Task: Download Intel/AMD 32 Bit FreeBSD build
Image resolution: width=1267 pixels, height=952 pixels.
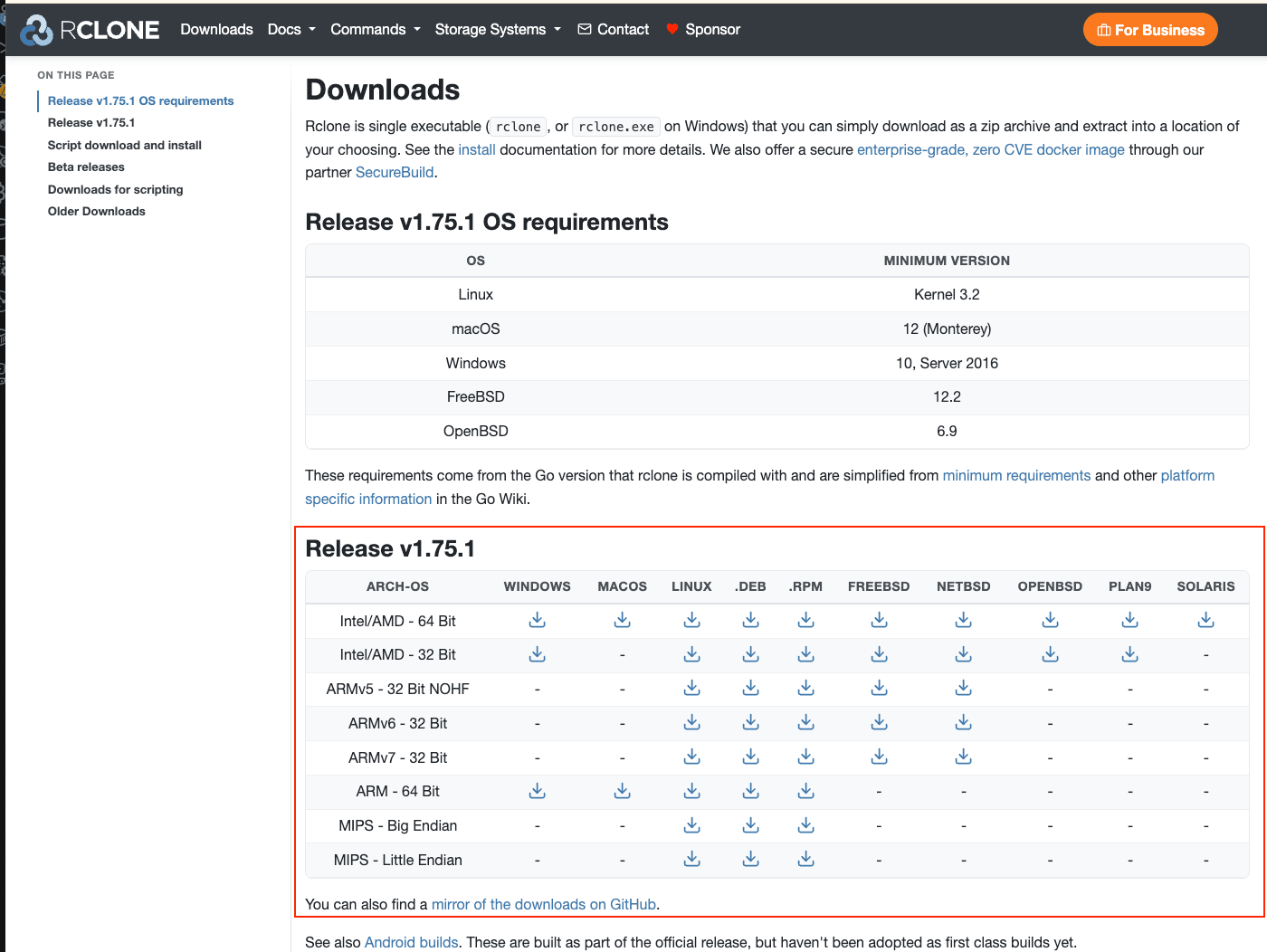Action: click(880, 654)
